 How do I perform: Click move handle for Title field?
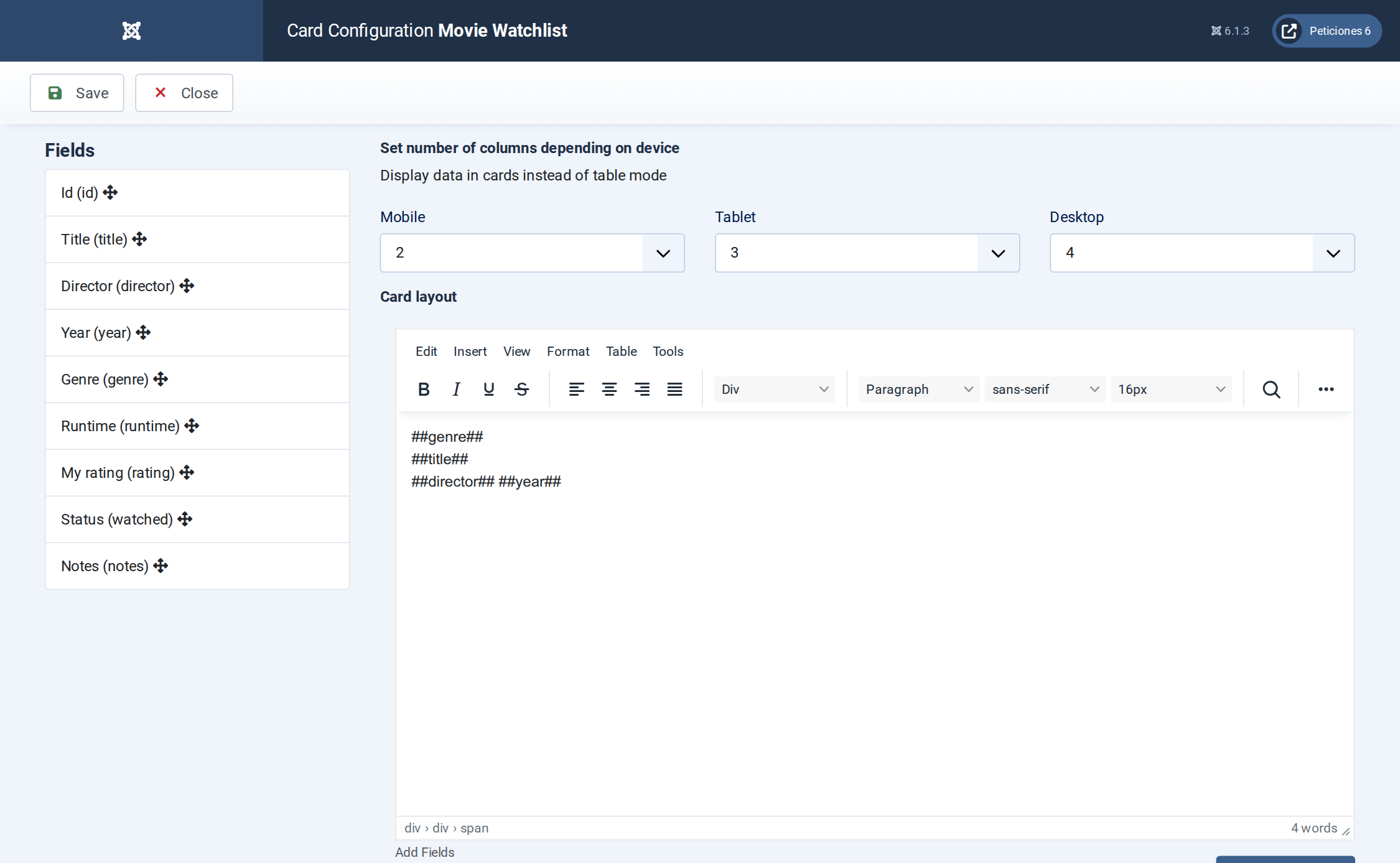tap(139, 240)
